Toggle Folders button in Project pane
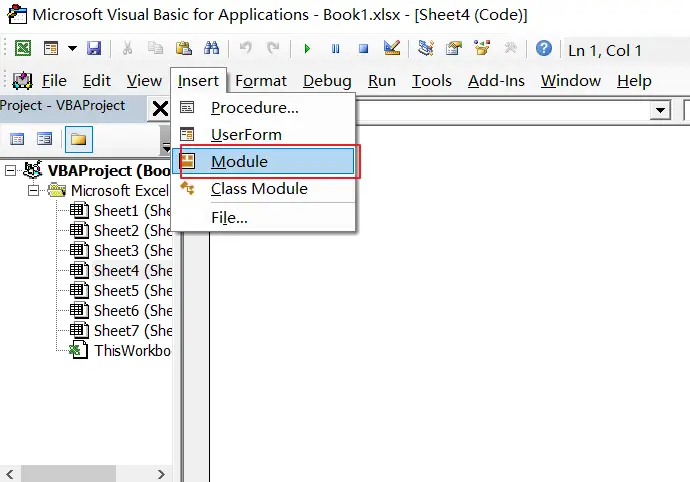 point(79,140)
